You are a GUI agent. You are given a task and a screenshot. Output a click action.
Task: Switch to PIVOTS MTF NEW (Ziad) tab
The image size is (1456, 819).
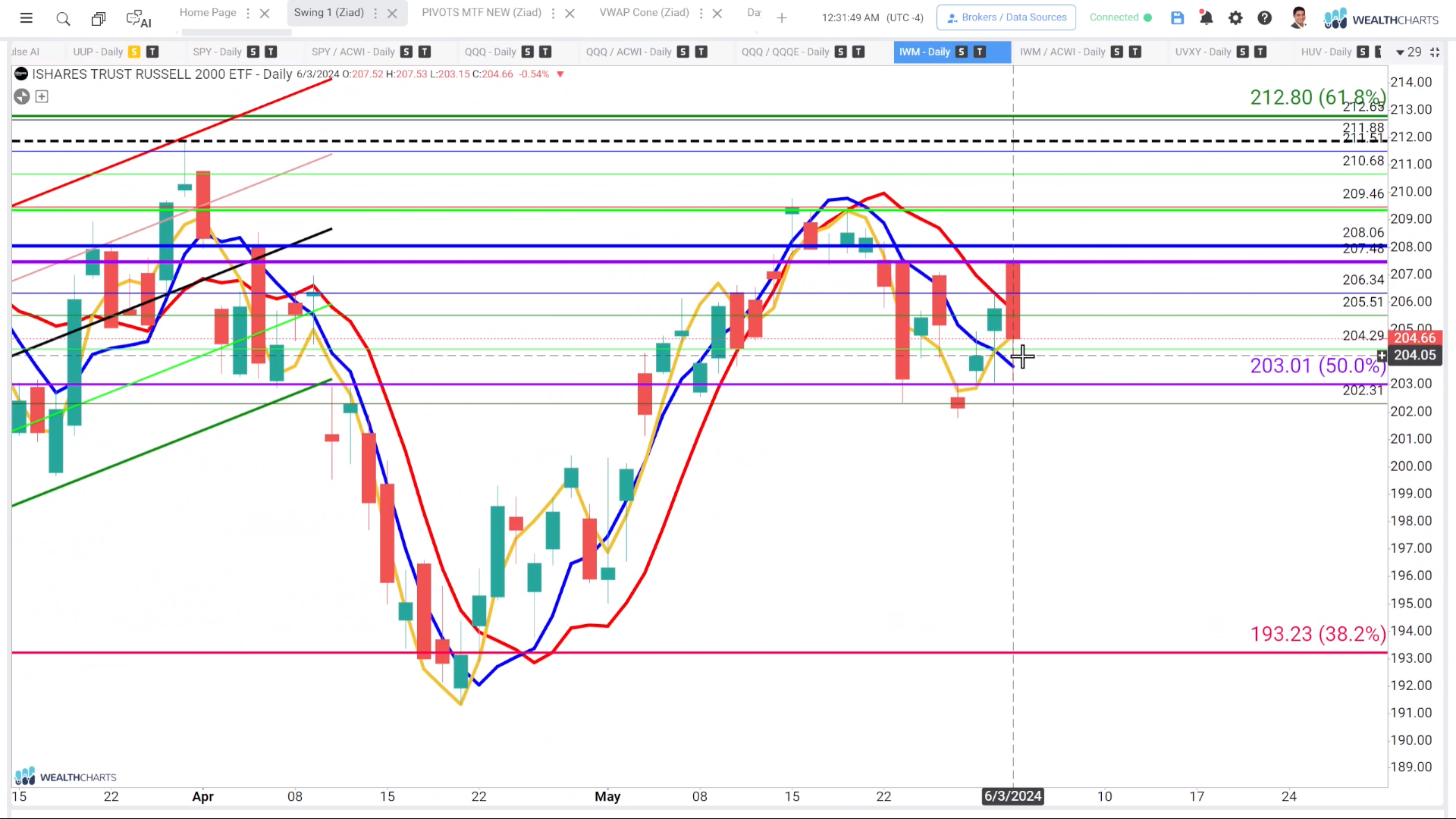(x=482, y=13)
